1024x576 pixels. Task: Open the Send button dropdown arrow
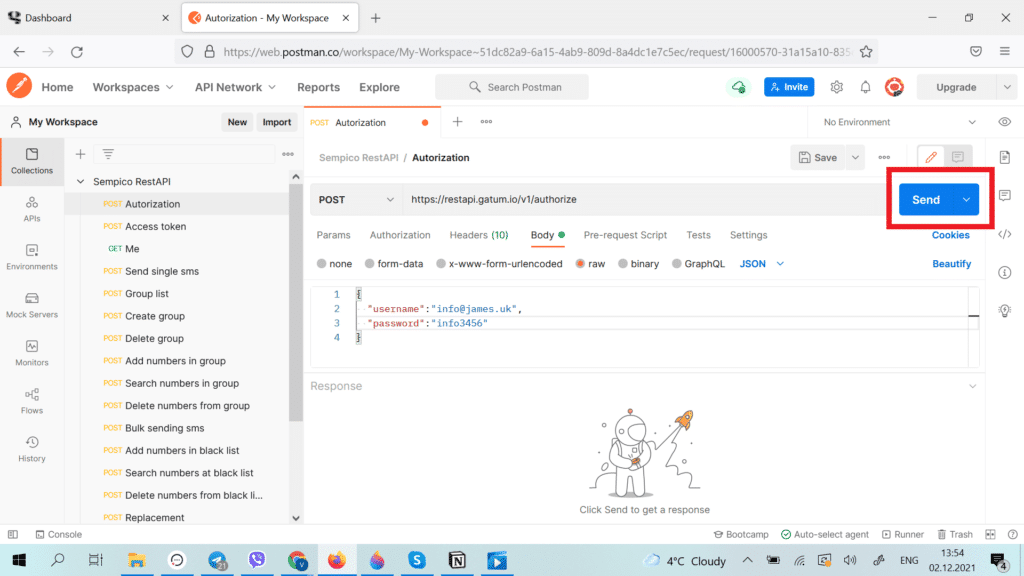[x=966, y=199]
